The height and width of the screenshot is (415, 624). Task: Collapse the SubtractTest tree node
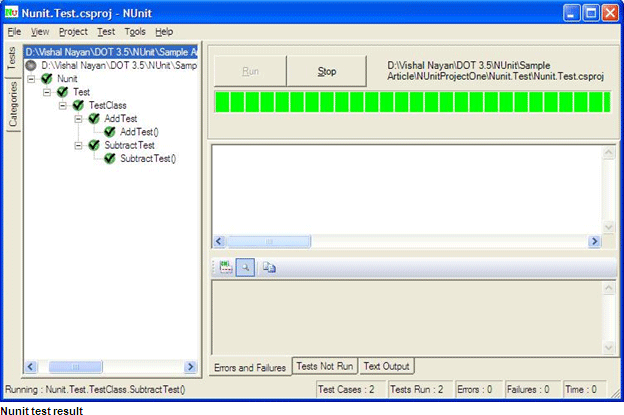click(x=78, y=146)
